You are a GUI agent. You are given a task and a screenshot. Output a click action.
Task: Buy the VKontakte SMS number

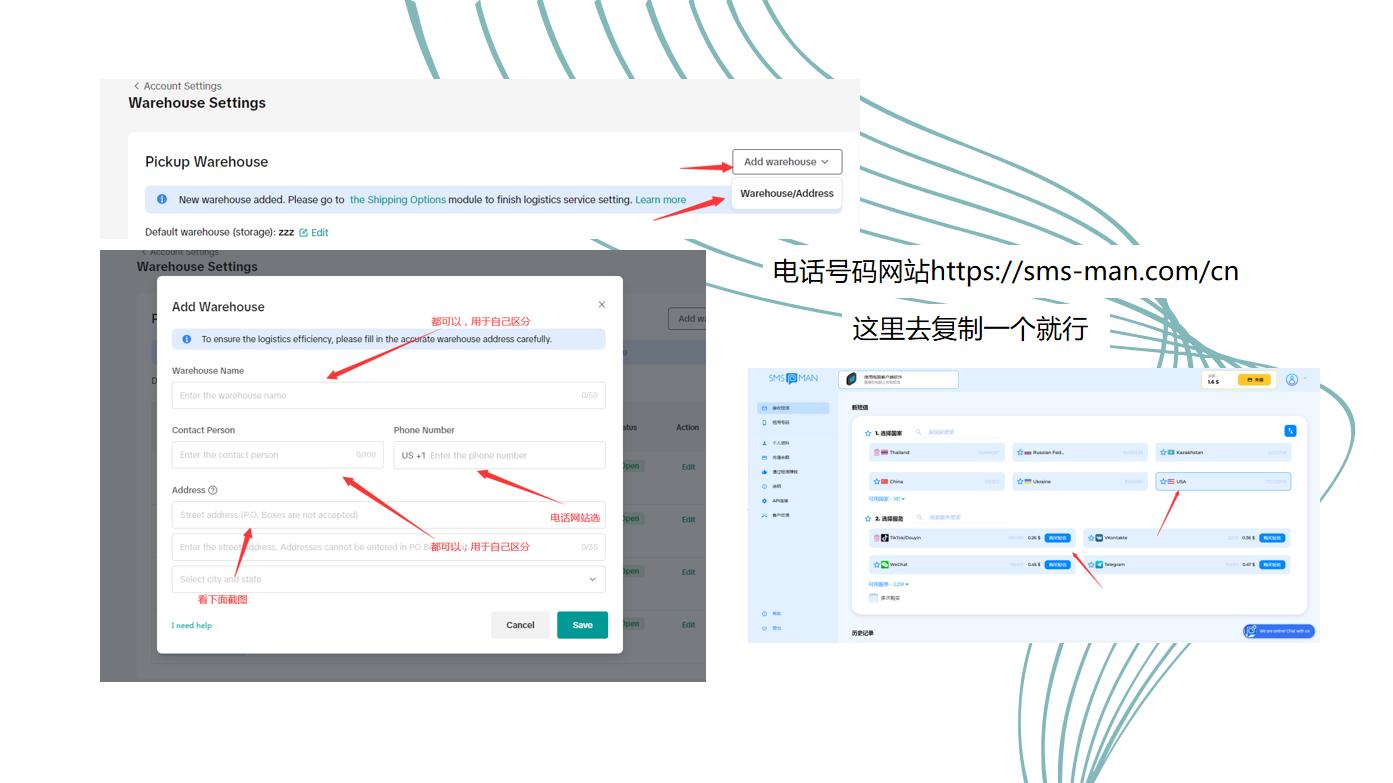1272,538
